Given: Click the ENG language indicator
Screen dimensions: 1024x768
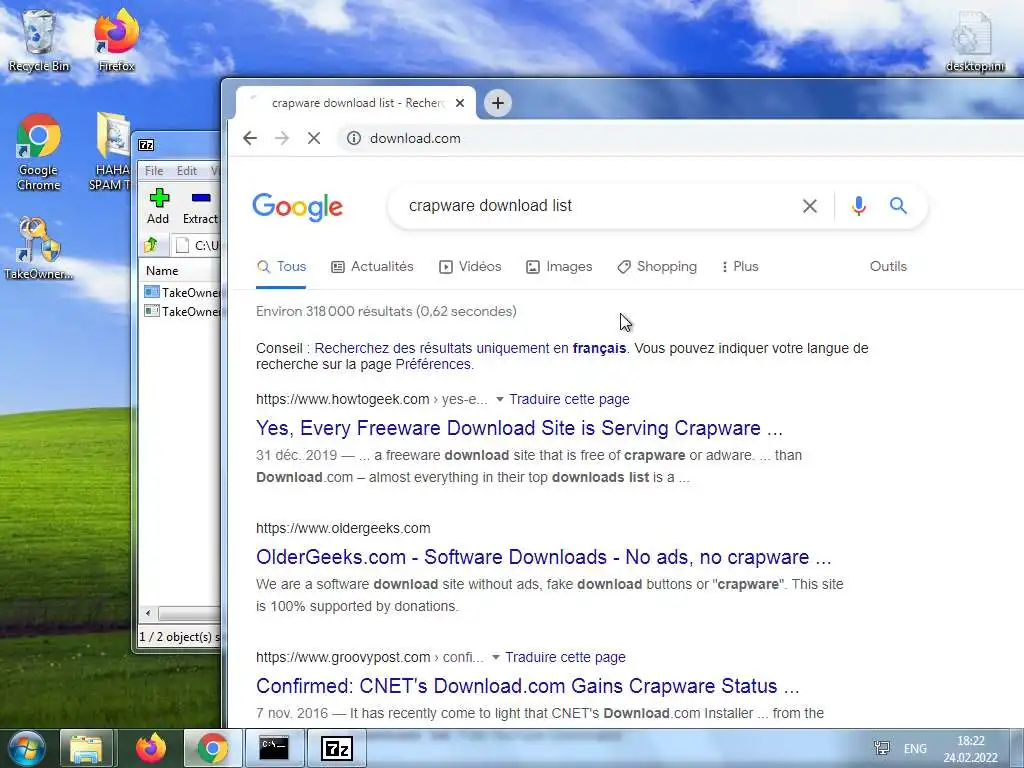Looking at the screenshot, I should [915, 748].
